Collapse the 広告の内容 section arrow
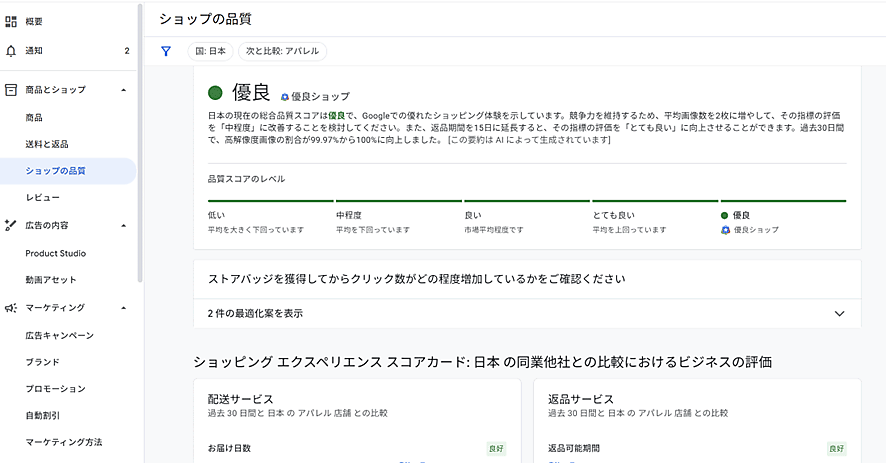 click(124, 226)
